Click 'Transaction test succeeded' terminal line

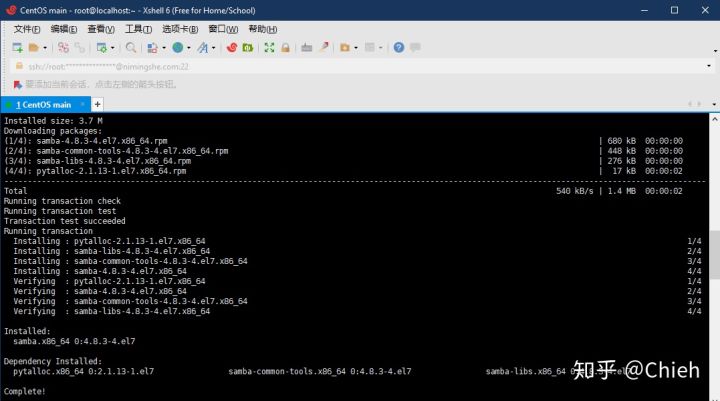65,221
